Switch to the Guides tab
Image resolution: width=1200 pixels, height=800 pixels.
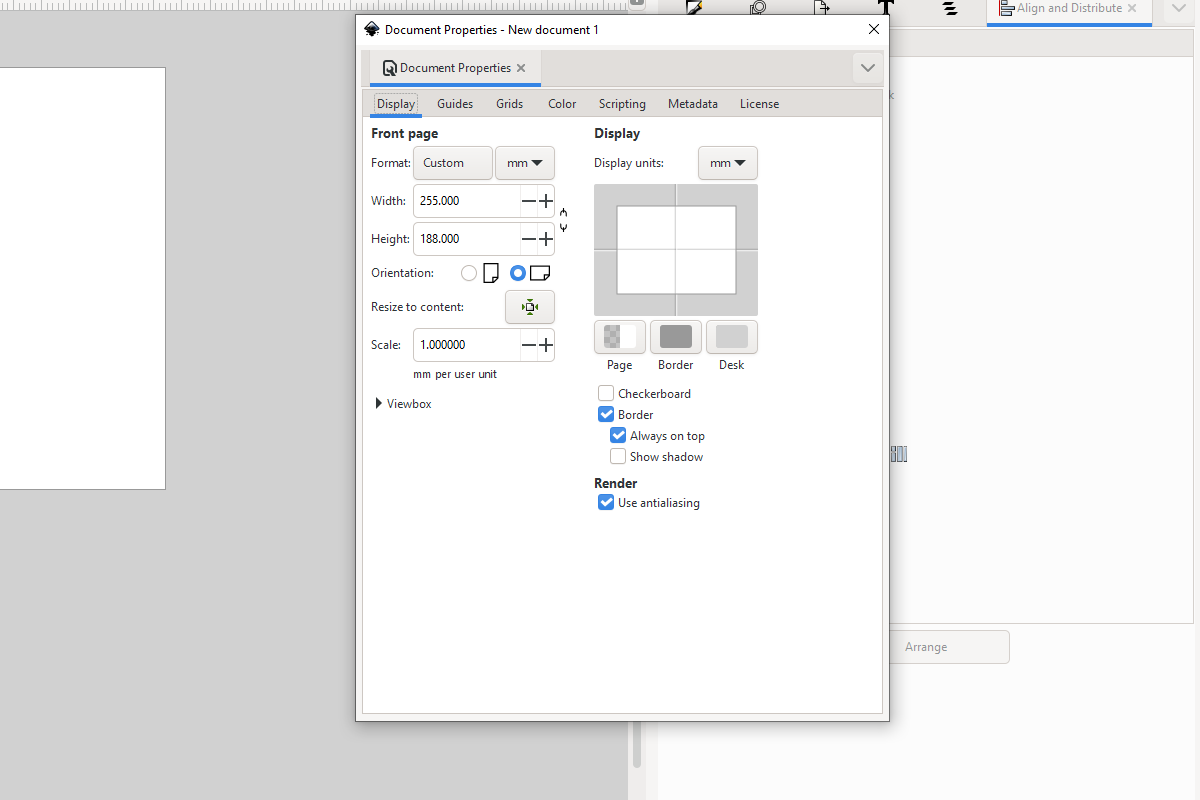tap(455, 103)
